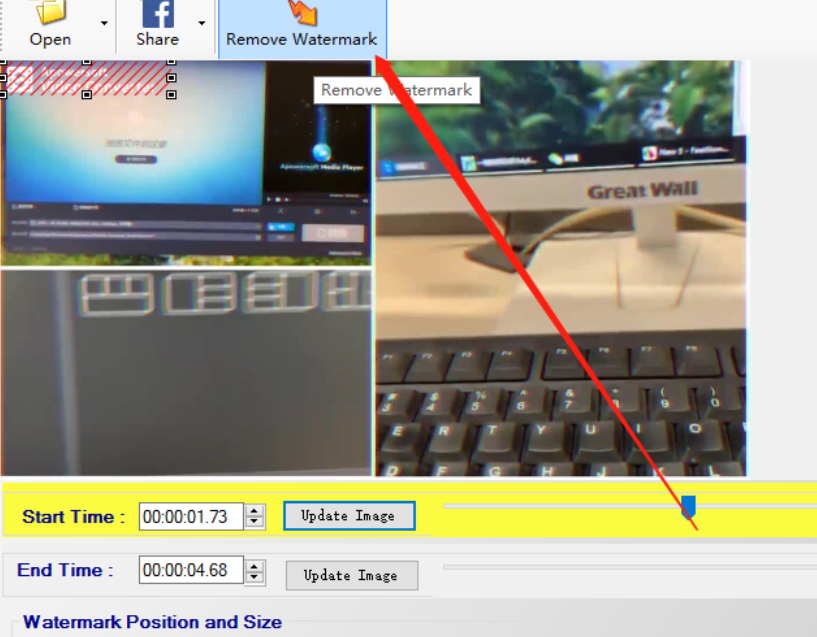This screenshot has height=637, width=817.
Task: Decrease End Time with down spinner
Action: pyautogui.click(x=255, y=577)
